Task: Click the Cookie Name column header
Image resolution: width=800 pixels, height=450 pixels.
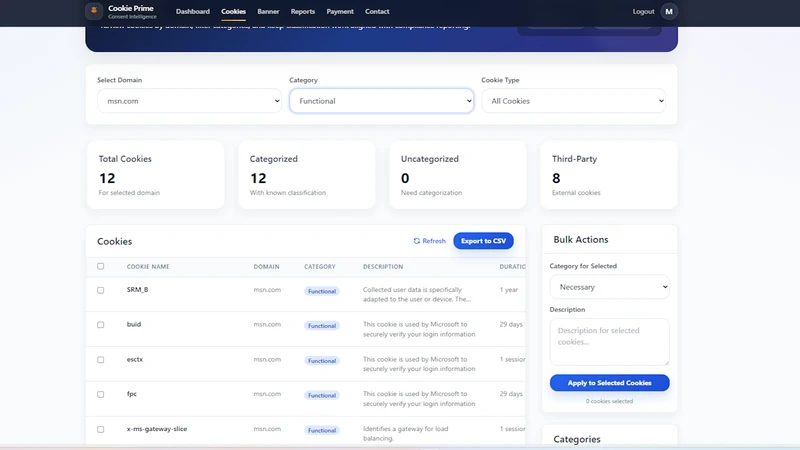Action: coord(148,267)
